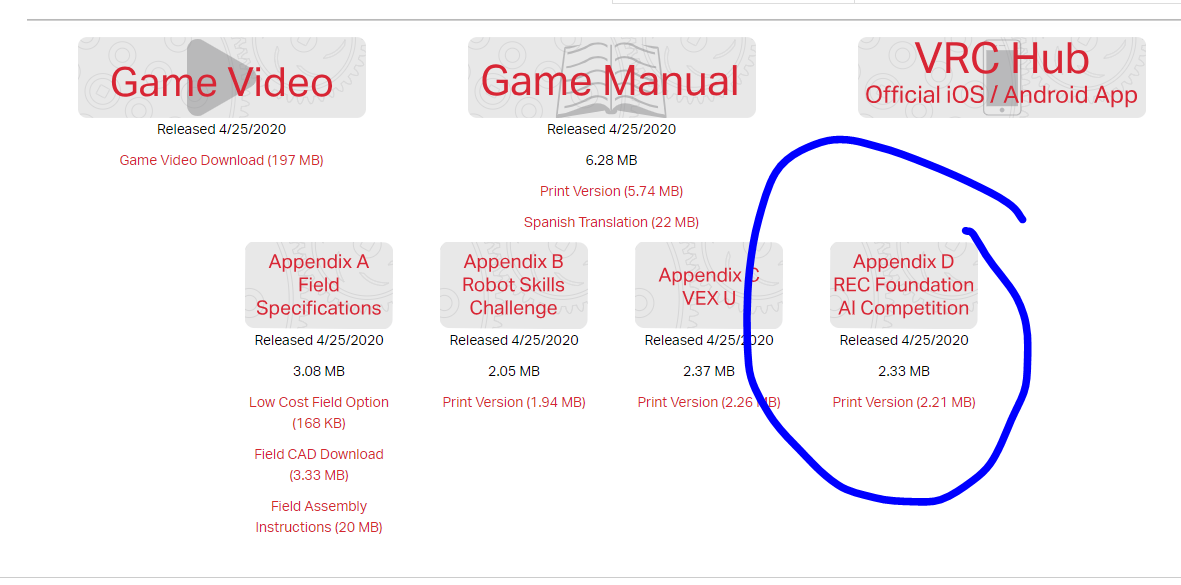Open the Appendix A Field Specifications tile

(319, 285)
